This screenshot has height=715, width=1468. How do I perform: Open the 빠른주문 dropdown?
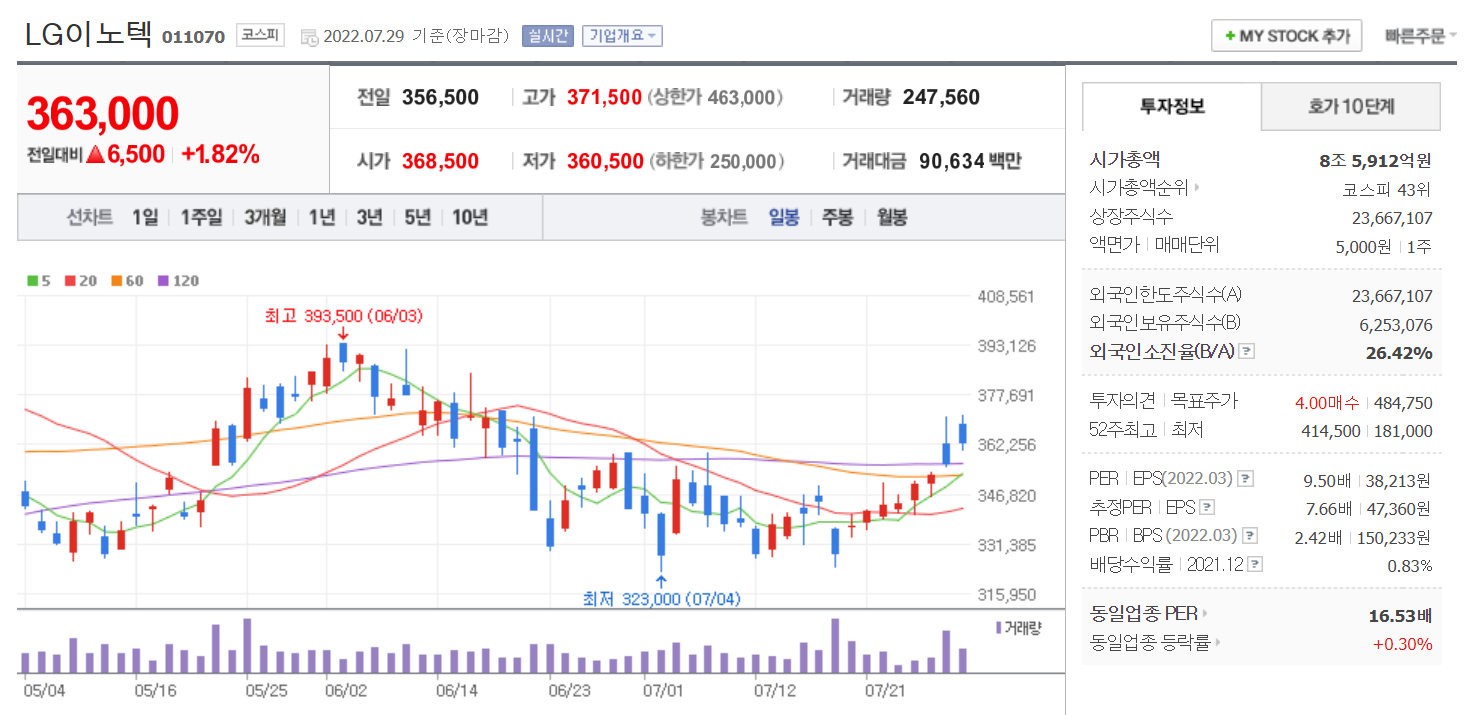coord(1421,36)
